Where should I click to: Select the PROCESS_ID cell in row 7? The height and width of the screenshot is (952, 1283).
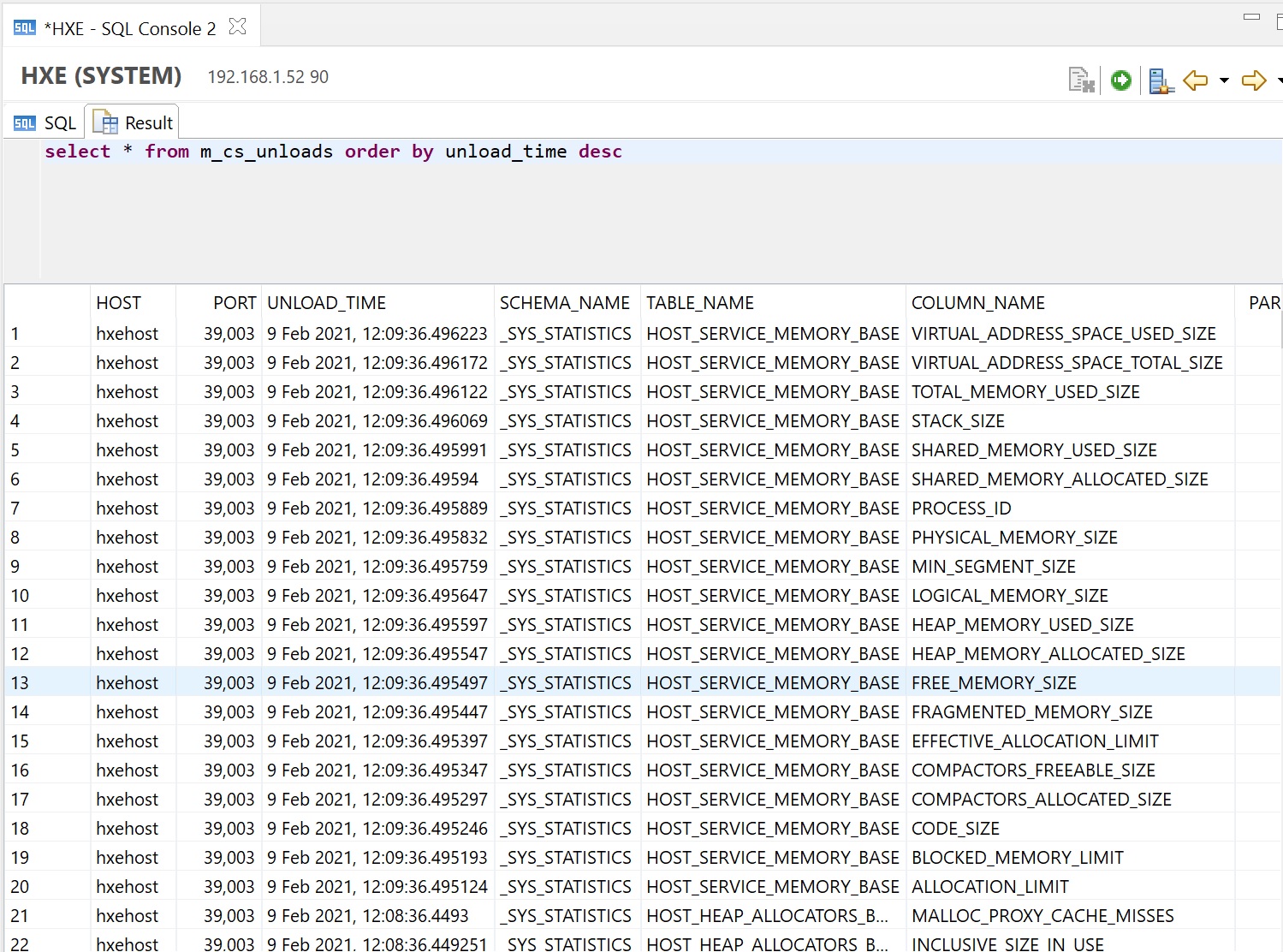(x=961, y=509)
